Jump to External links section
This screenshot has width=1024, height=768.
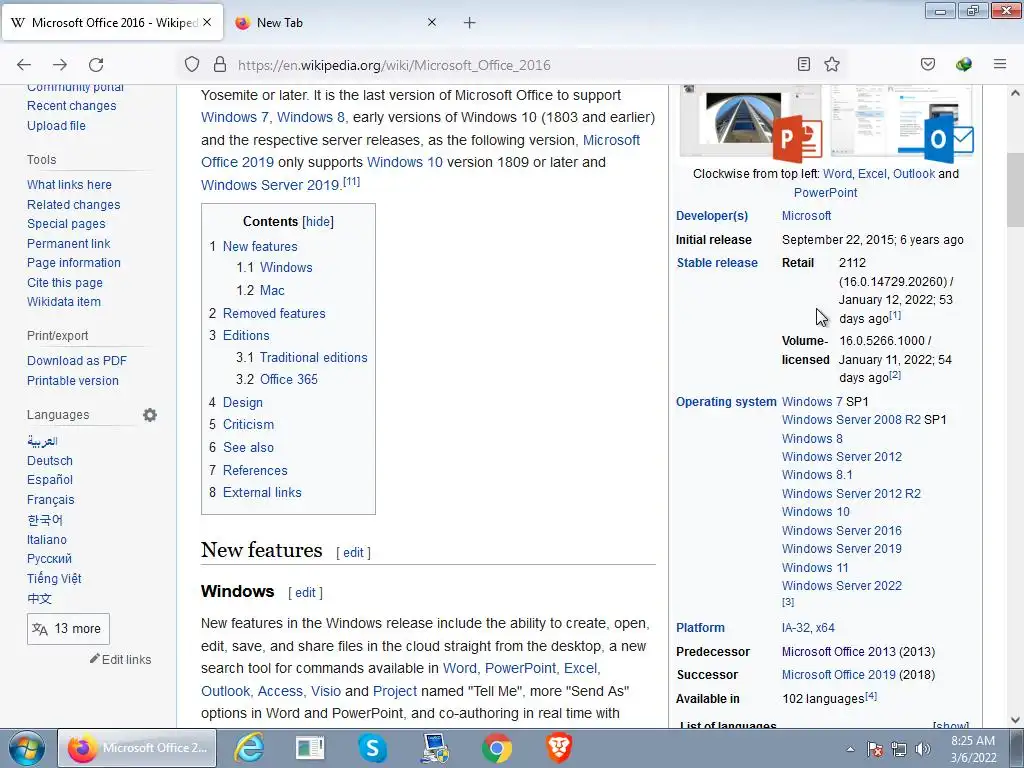262,492
